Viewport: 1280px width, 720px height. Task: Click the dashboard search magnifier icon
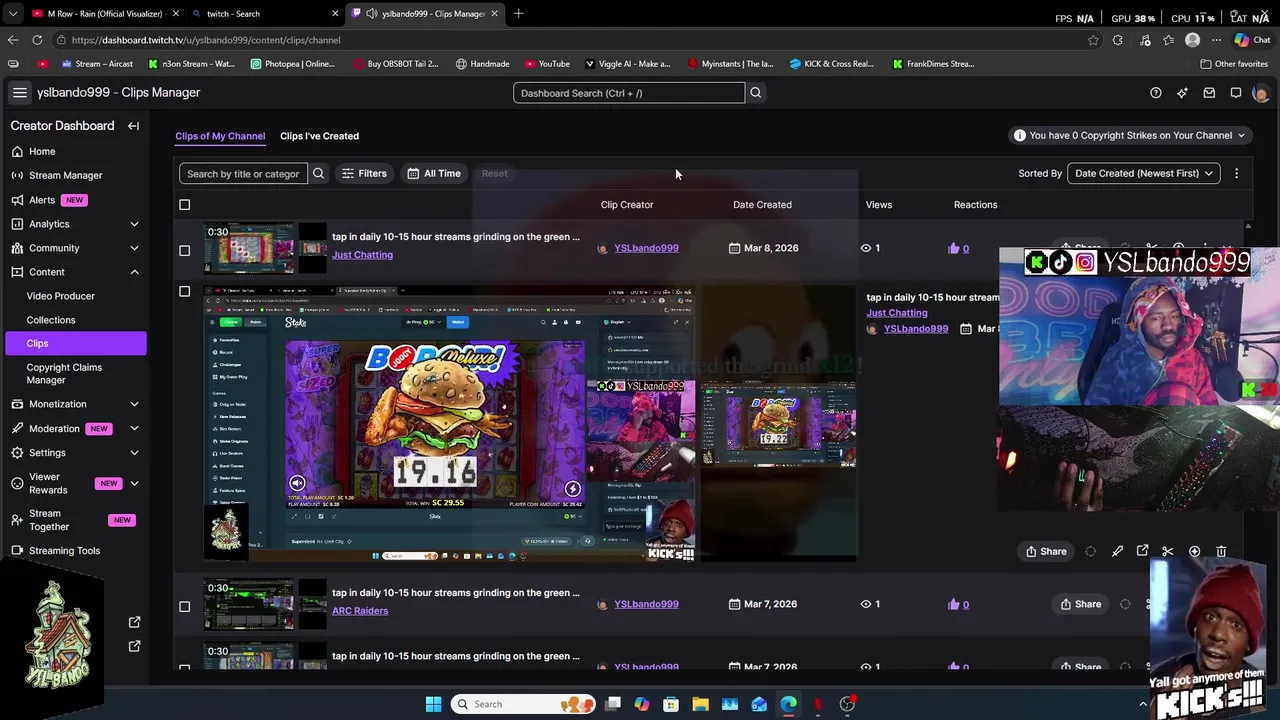(756, 93)
